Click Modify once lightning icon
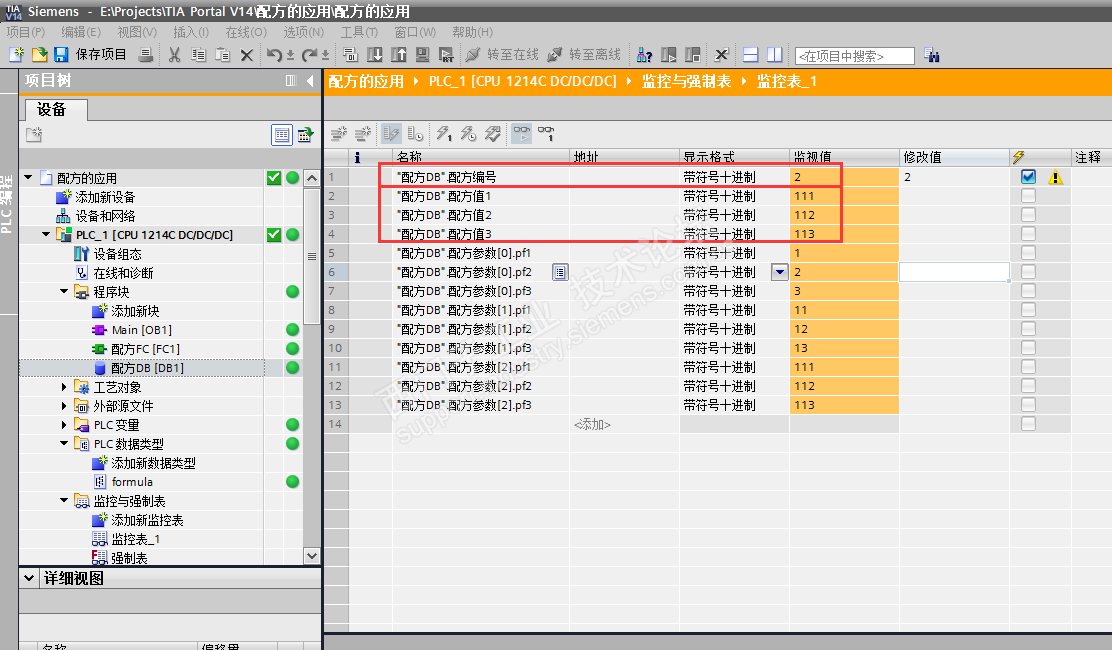This screenshot has width=1112, height=650. coord(444,133)
